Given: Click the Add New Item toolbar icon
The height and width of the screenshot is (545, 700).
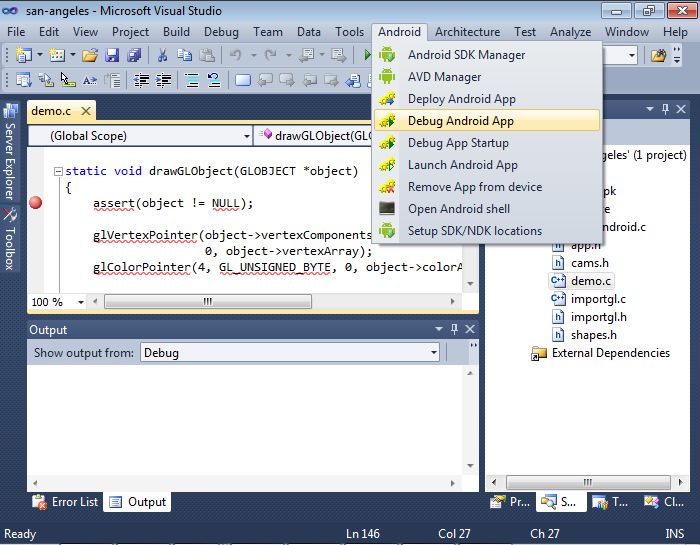Looking at the screenshot, I should click(57, 55).
